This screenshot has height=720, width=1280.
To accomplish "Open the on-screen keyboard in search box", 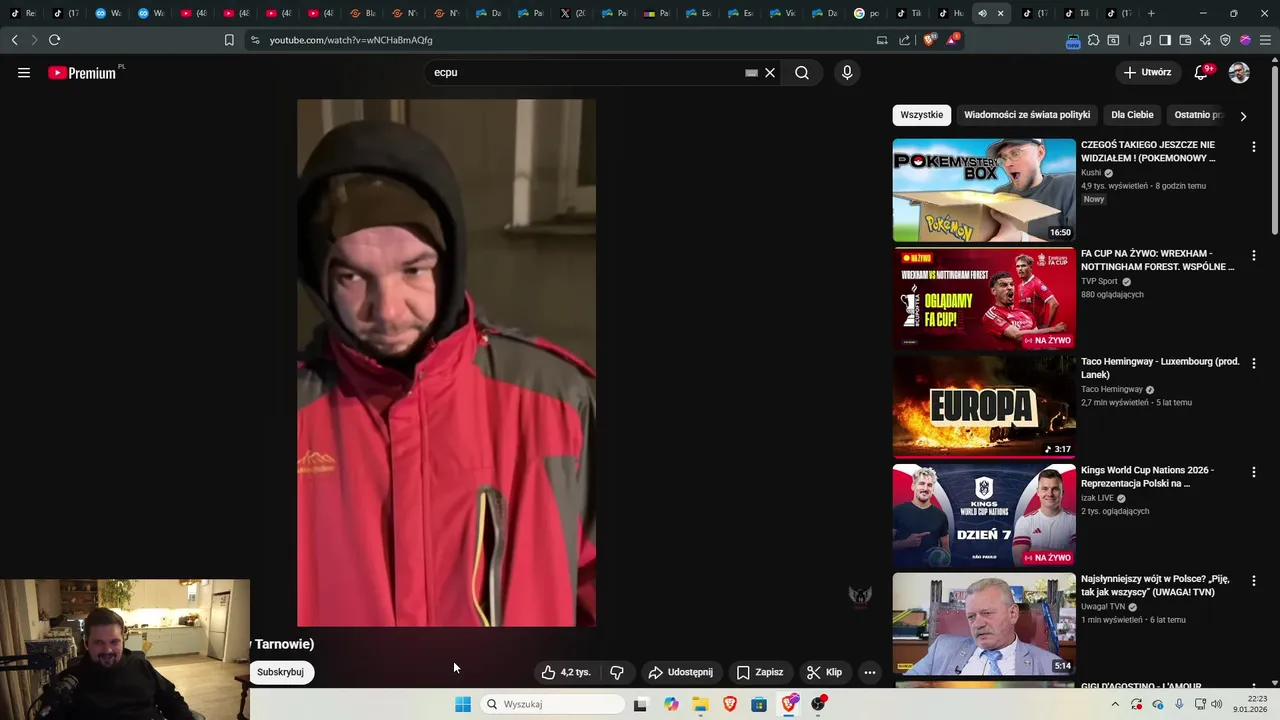I will [751, 73].
